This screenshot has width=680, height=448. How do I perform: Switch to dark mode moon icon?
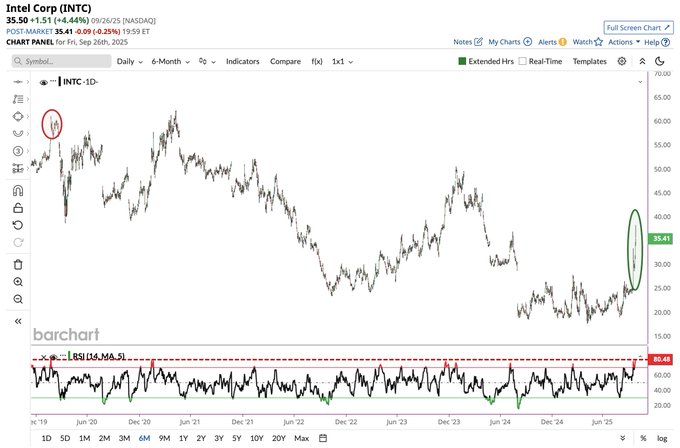tap(660, 61)
